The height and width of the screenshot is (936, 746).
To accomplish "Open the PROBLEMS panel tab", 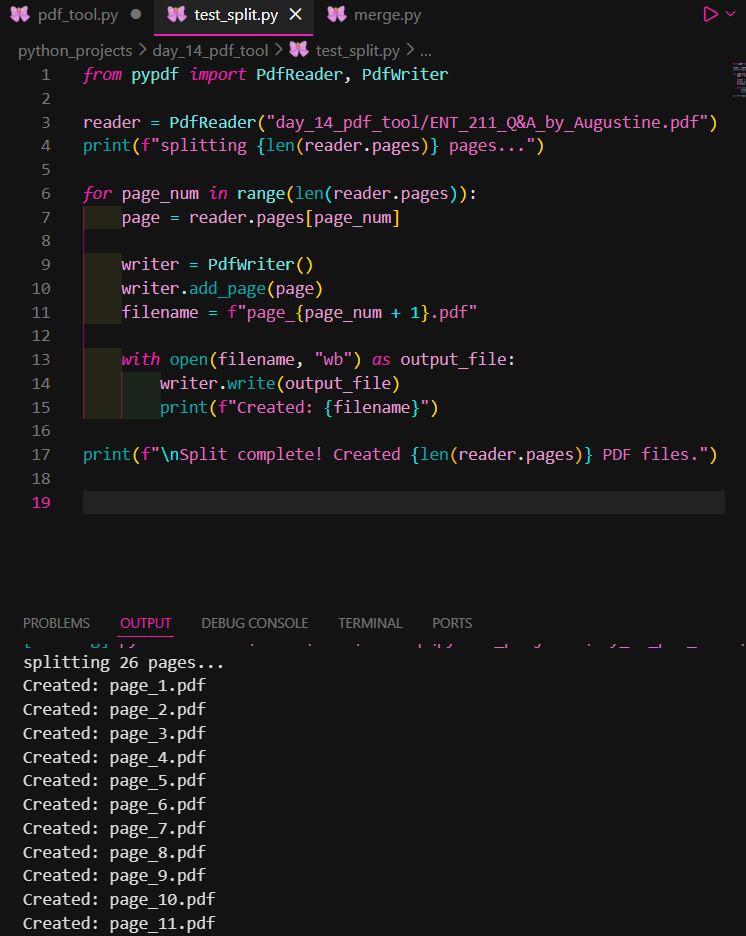I will pos(56,623).
